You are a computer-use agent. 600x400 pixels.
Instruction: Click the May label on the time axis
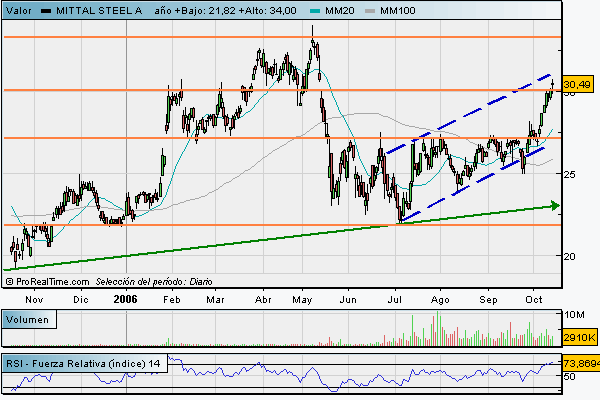[302, 299]
